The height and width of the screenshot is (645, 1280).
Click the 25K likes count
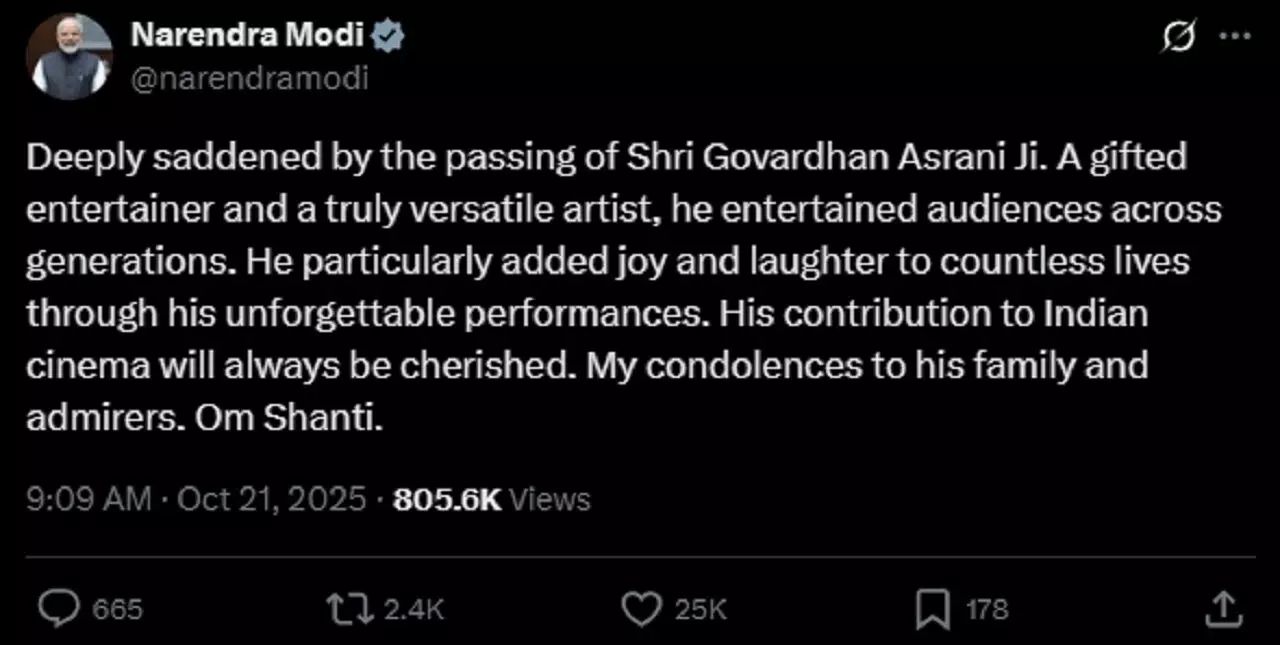[701, 608]
